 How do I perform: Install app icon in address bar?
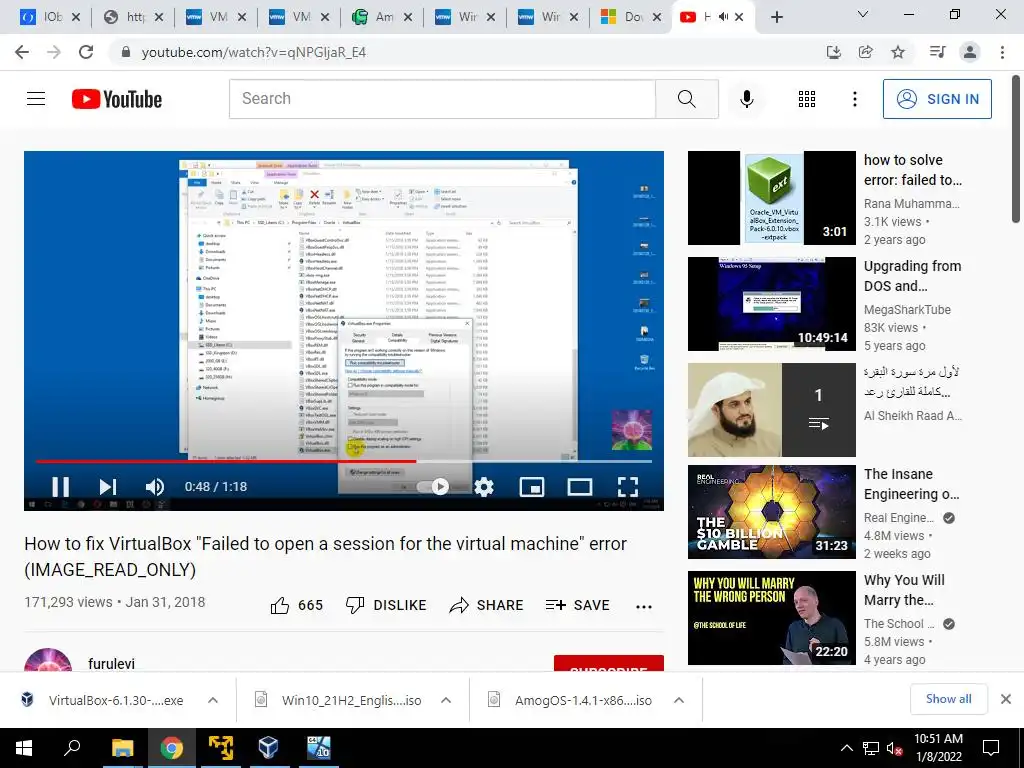point(833,52)
